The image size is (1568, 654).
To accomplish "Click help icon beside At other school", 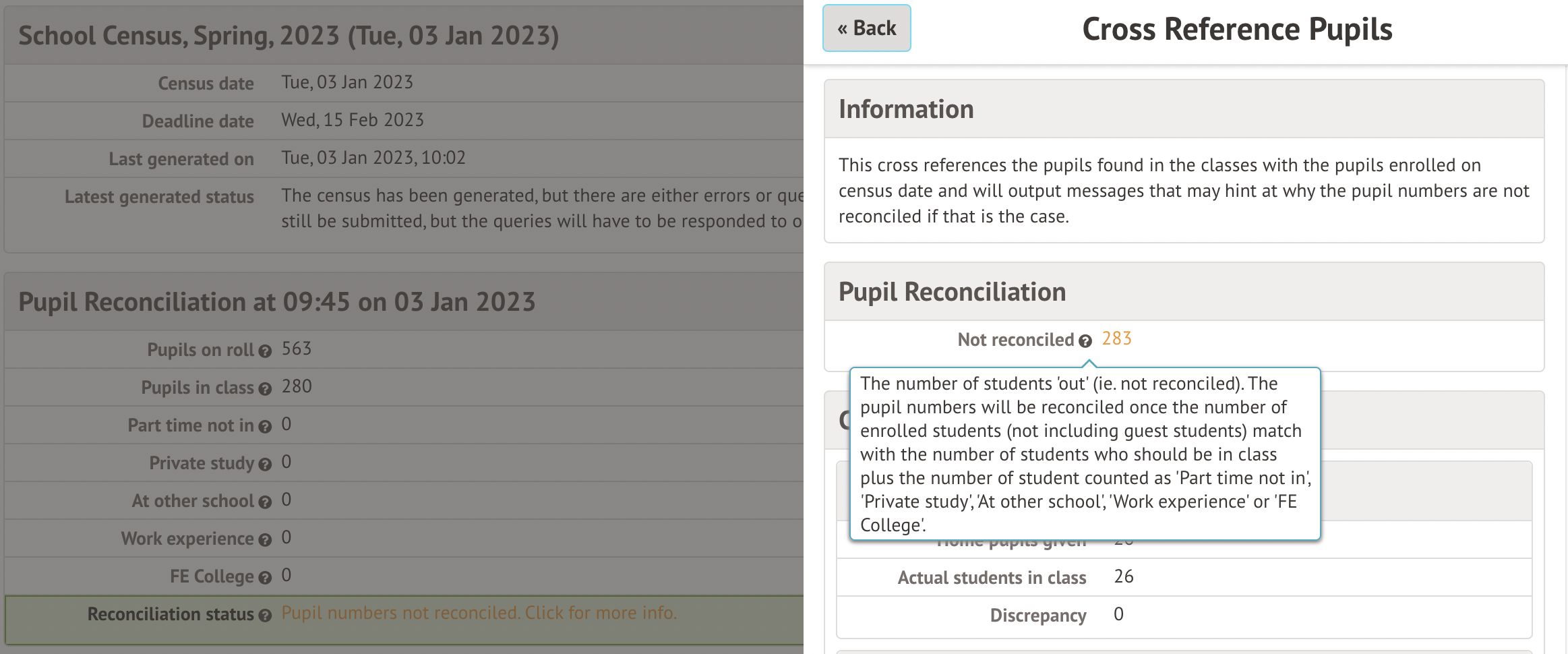I will click(265, 502).
